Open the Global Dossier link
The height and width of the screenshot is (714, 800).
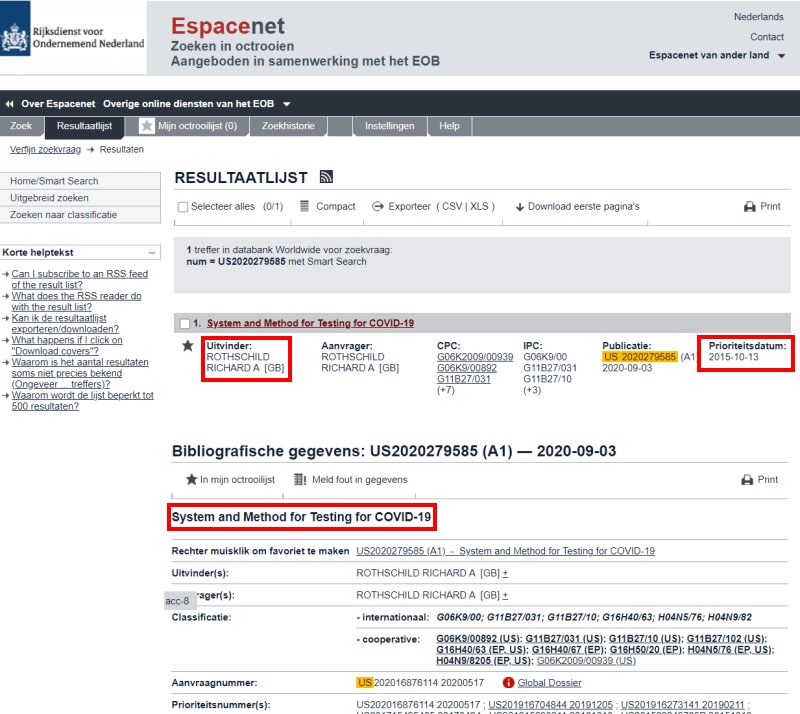point(549,683)
